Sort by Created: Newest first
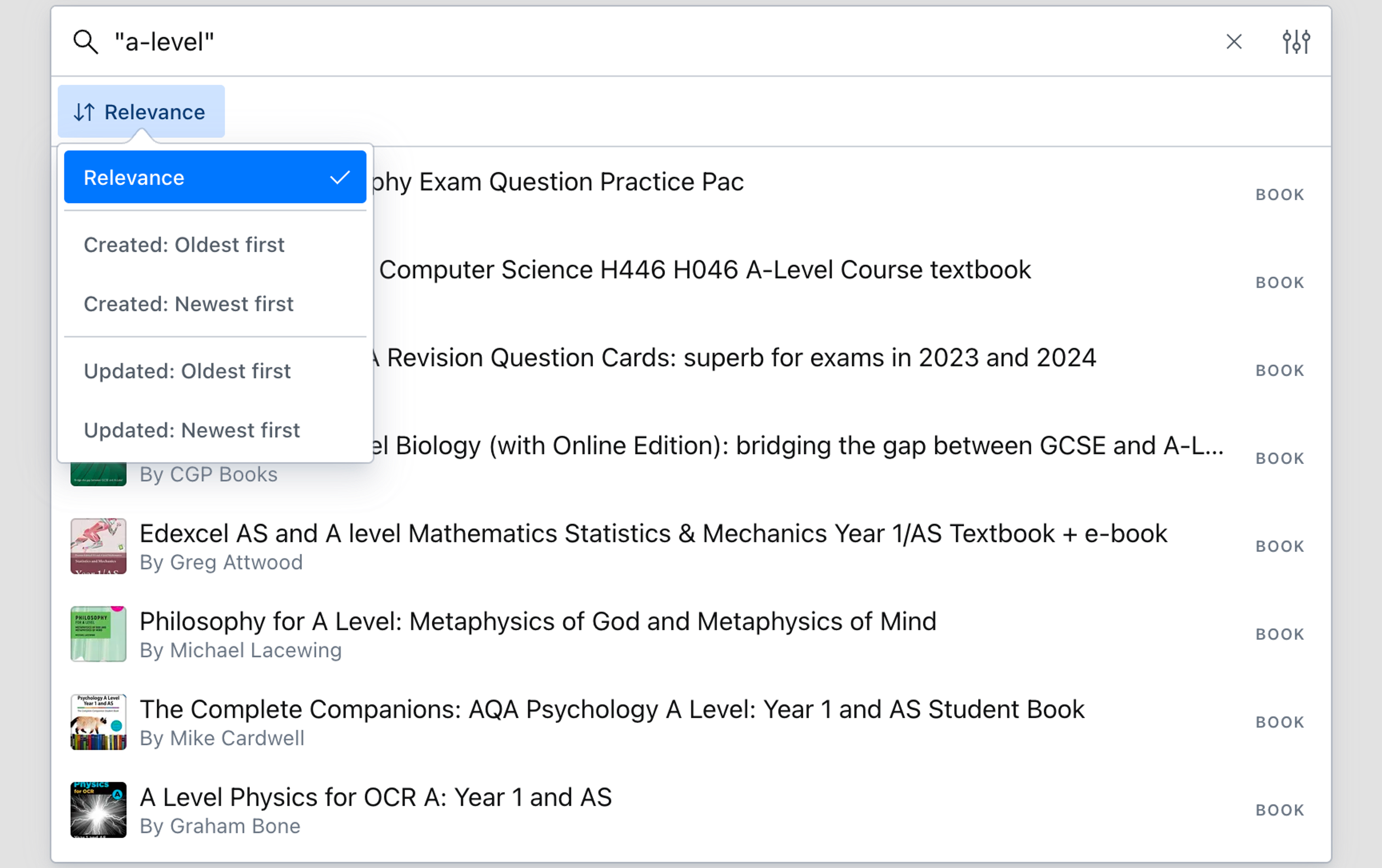This screenshot has height=868, width=1382. point(188,304)
